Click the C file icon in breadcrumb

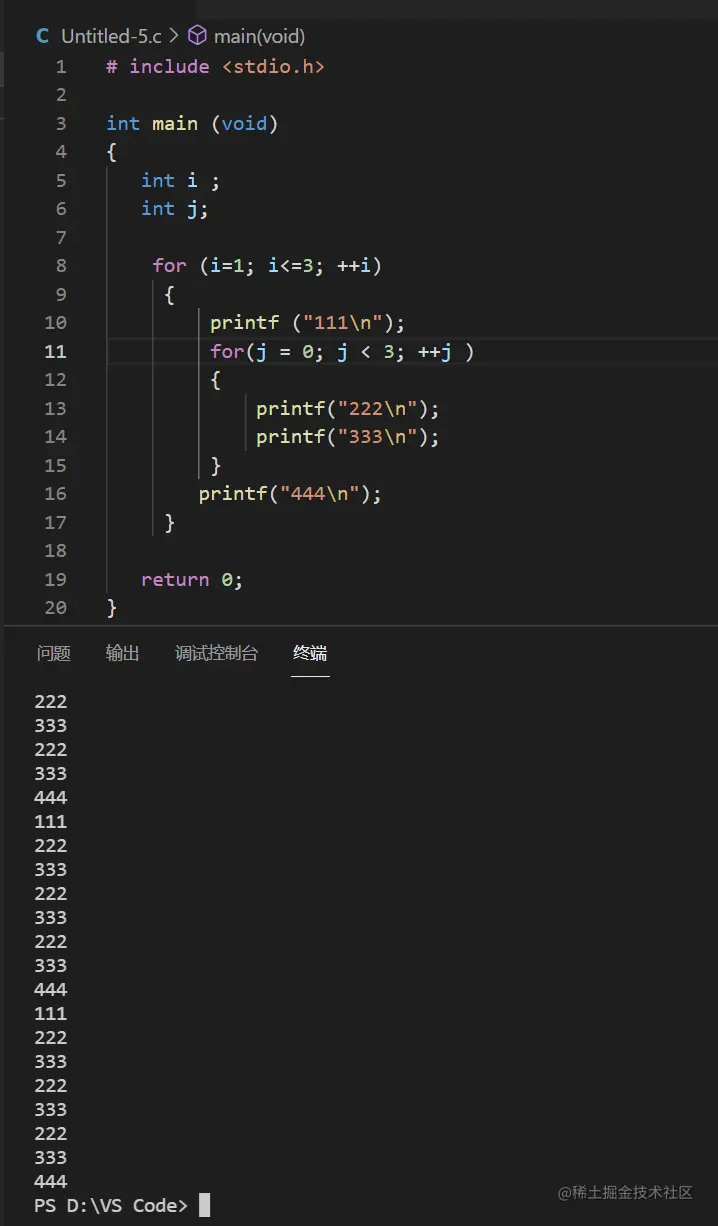point(42,36)
